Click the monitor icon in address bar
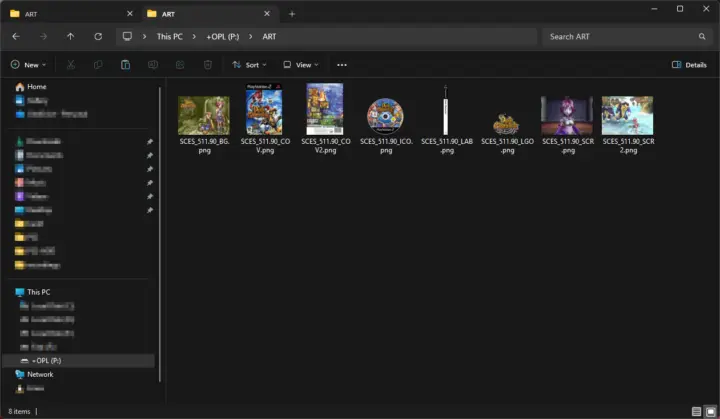720x419 pixels. click(127, 36)
